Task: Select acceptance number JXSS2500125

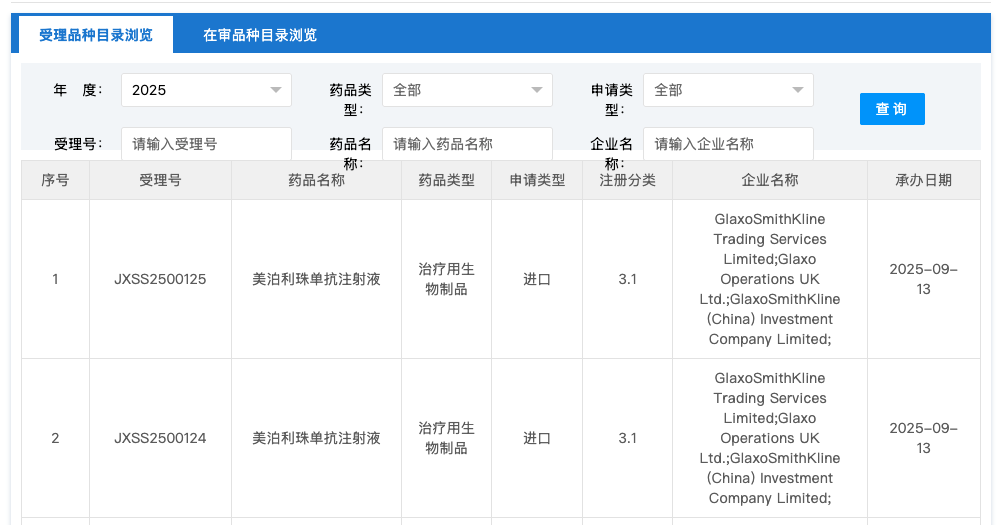Action: click(160, 279)
